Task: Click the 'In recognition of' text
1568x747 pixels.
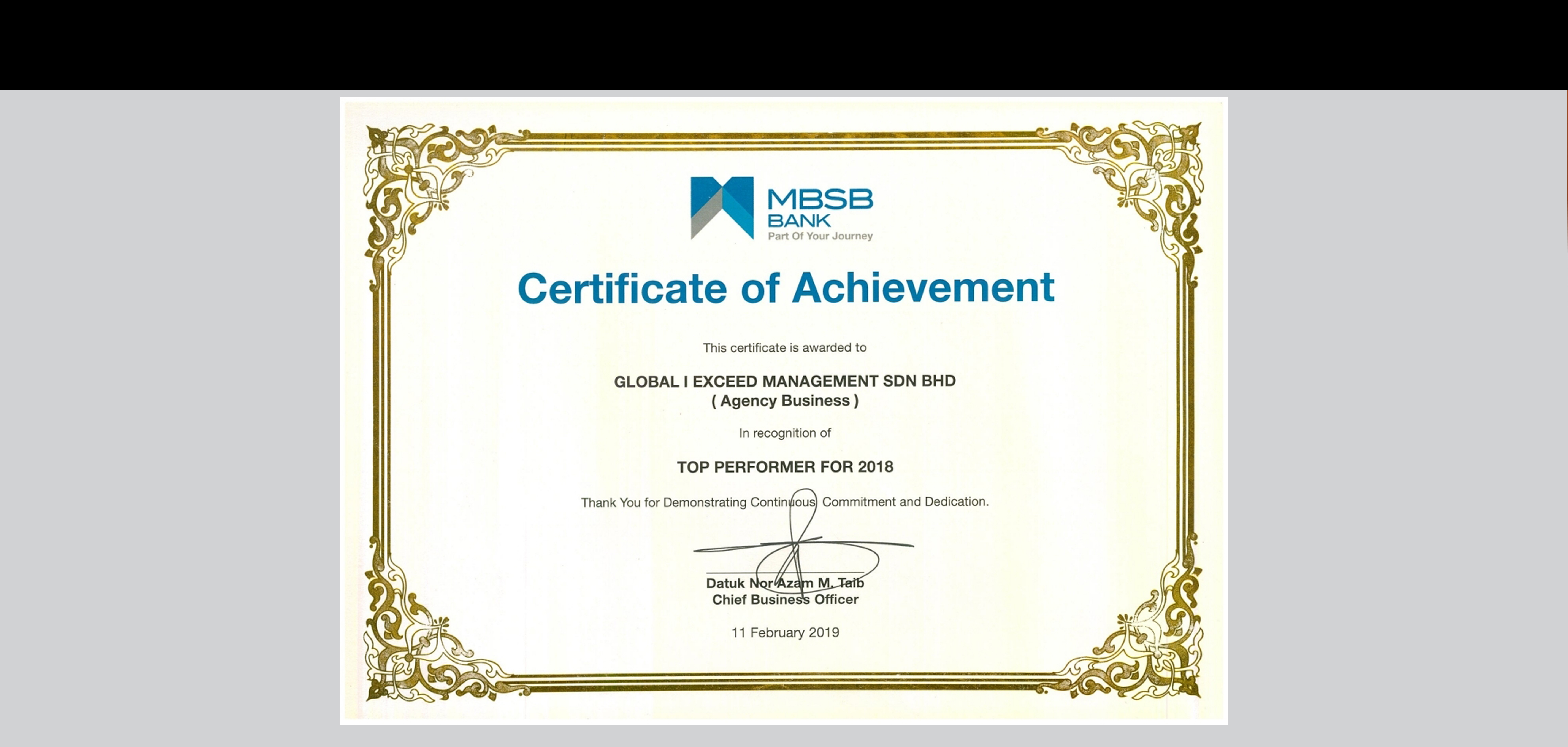Action: pos(785,433)
